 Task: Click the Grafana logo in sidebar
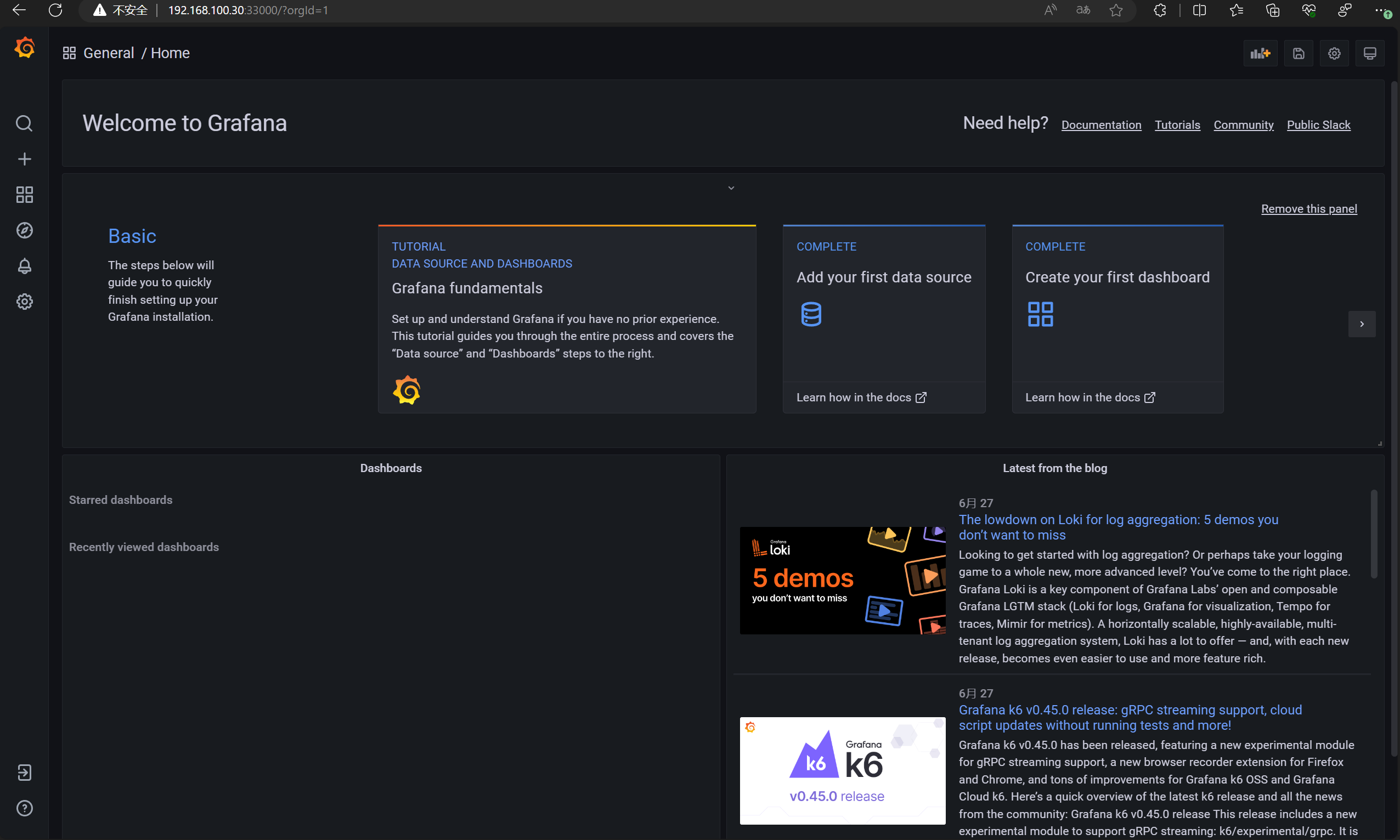24,48
